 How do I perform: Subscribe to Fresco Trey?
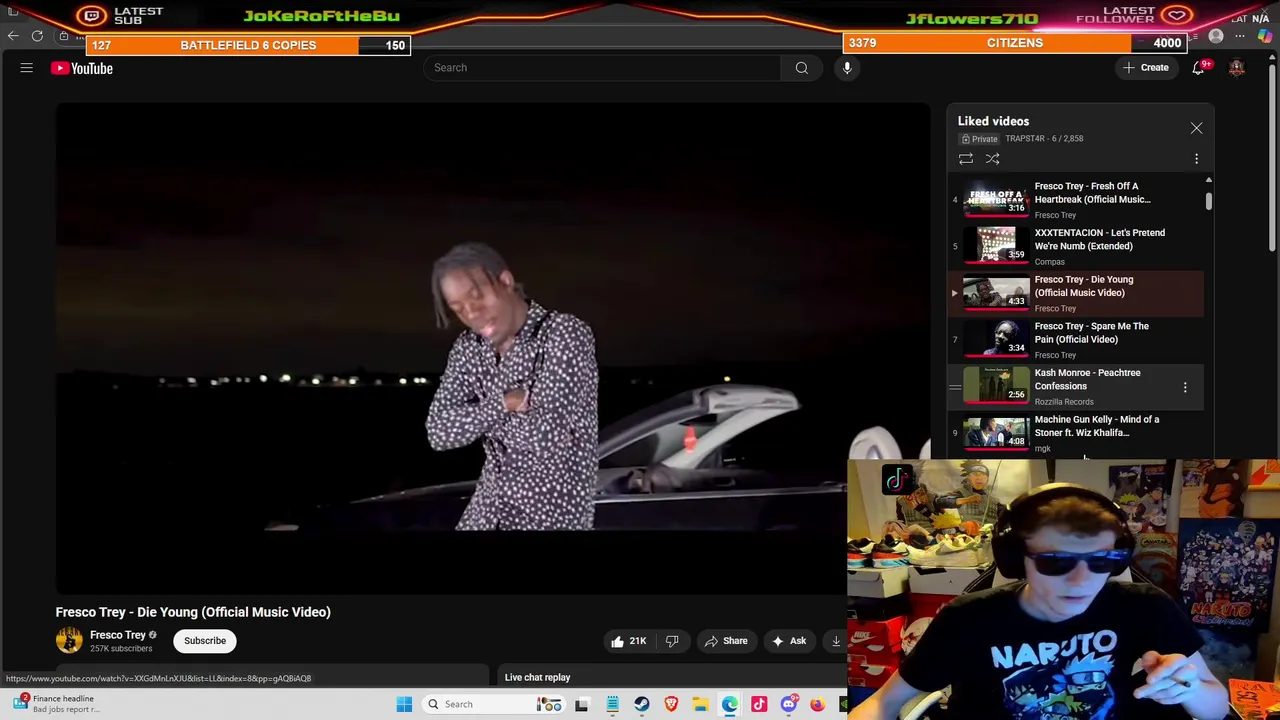(205, 641)
